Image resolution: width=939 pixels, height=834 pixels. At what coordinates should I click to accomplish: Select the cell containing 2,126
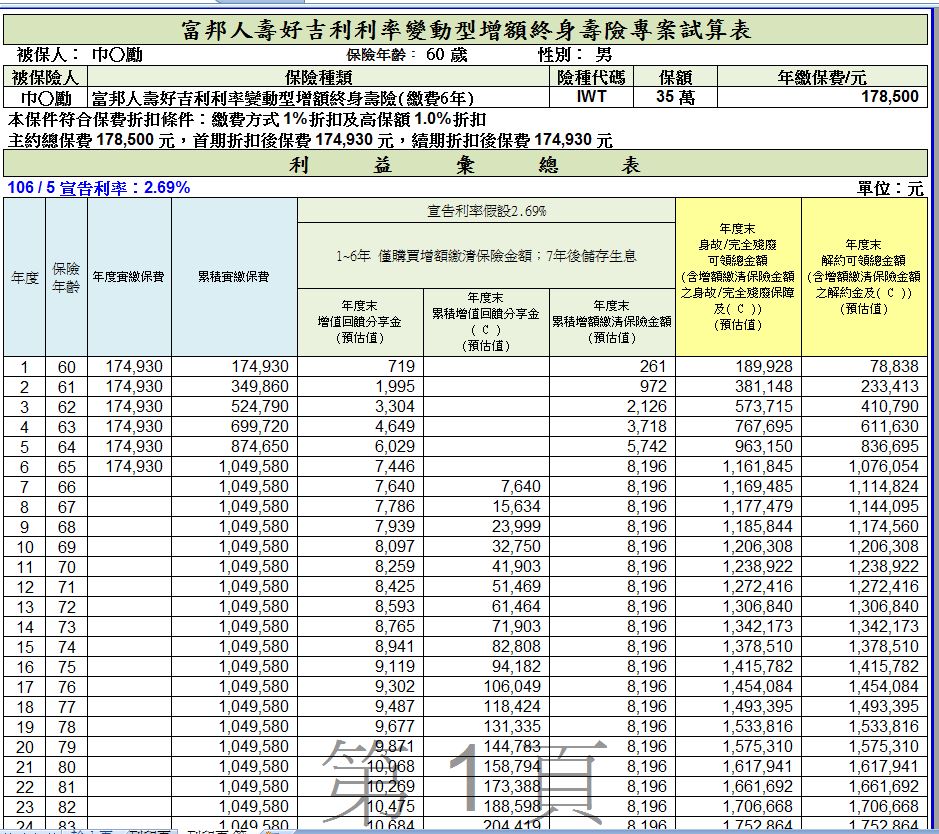[x=612, y=407]
